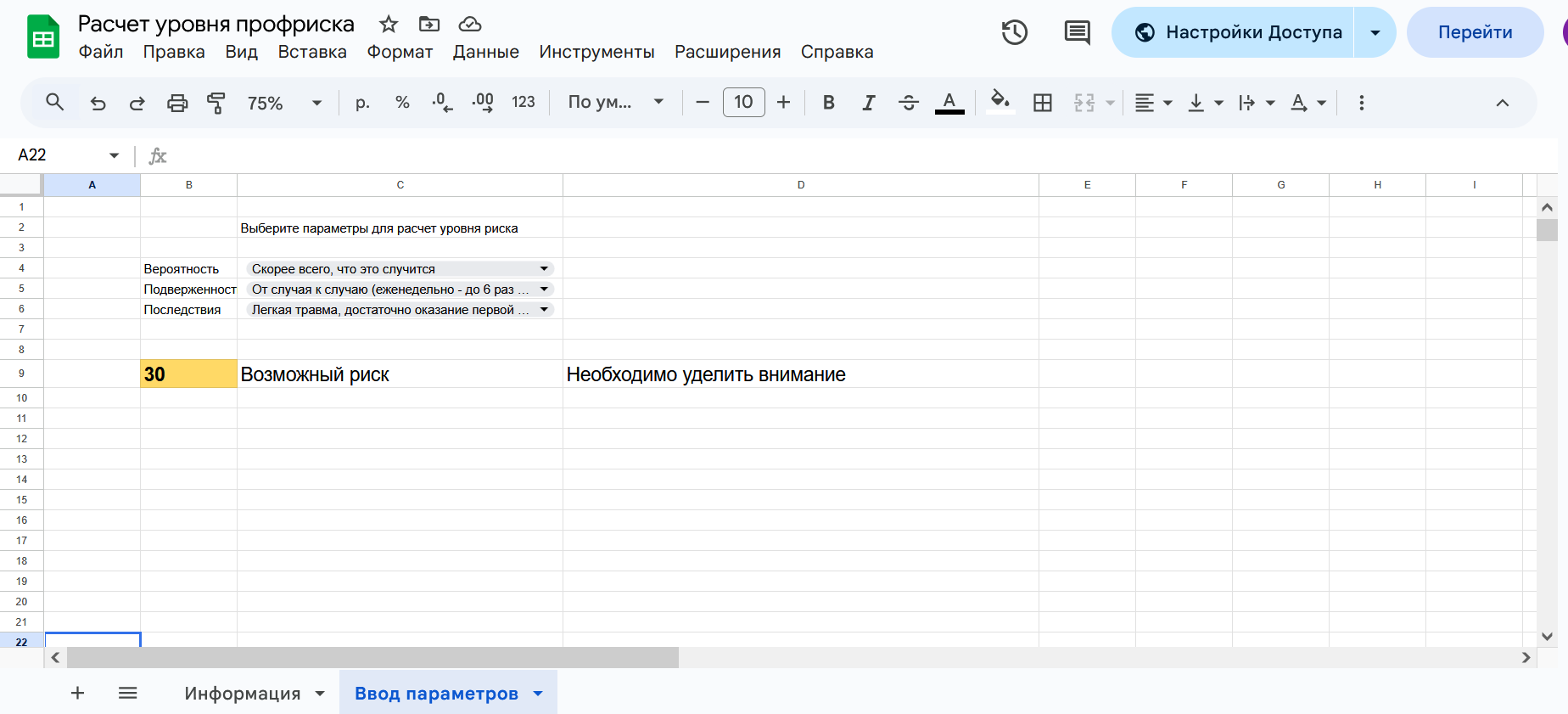Open the Данные menu
This screenshot has width=1568, height=714.
[x=485, y=52]
